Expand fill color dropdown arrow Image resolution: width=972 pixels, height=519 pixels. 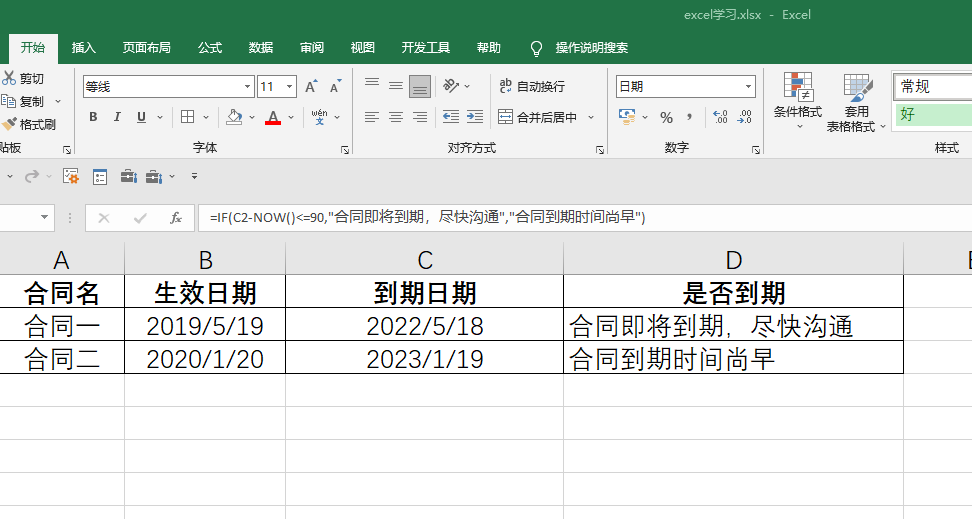click(252, 117)
